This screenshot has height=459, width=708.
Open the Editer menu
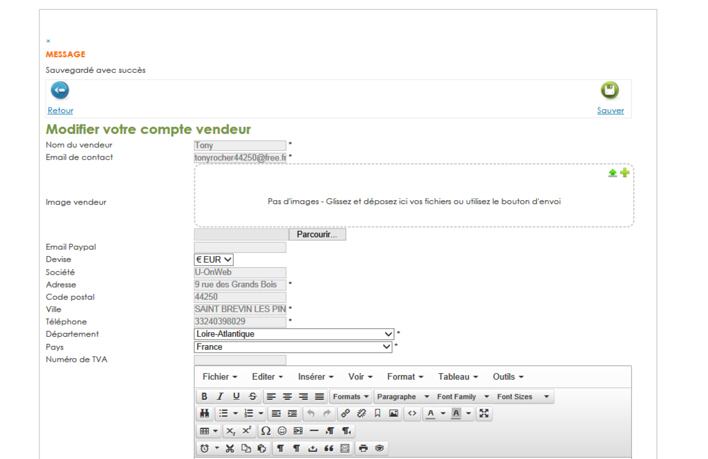267,376
